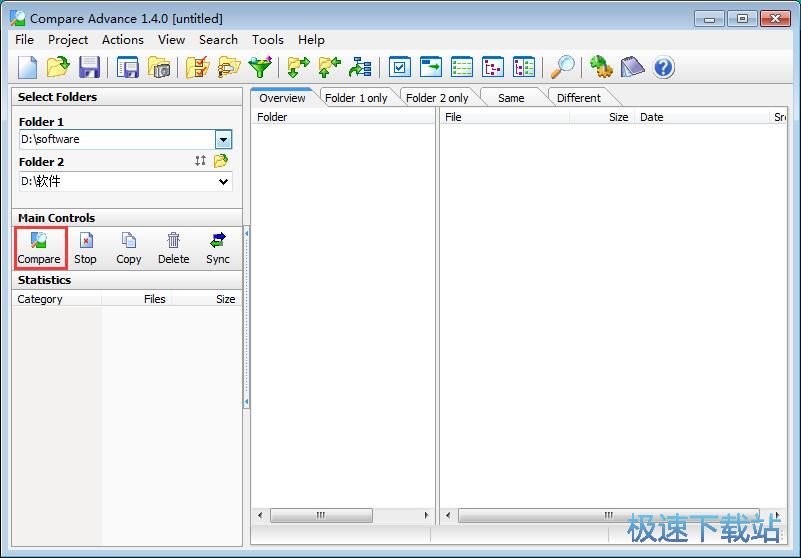Click the filter funnel toolbar icon
The height and width of the screenshot is (558, 801).
(260, 67)
